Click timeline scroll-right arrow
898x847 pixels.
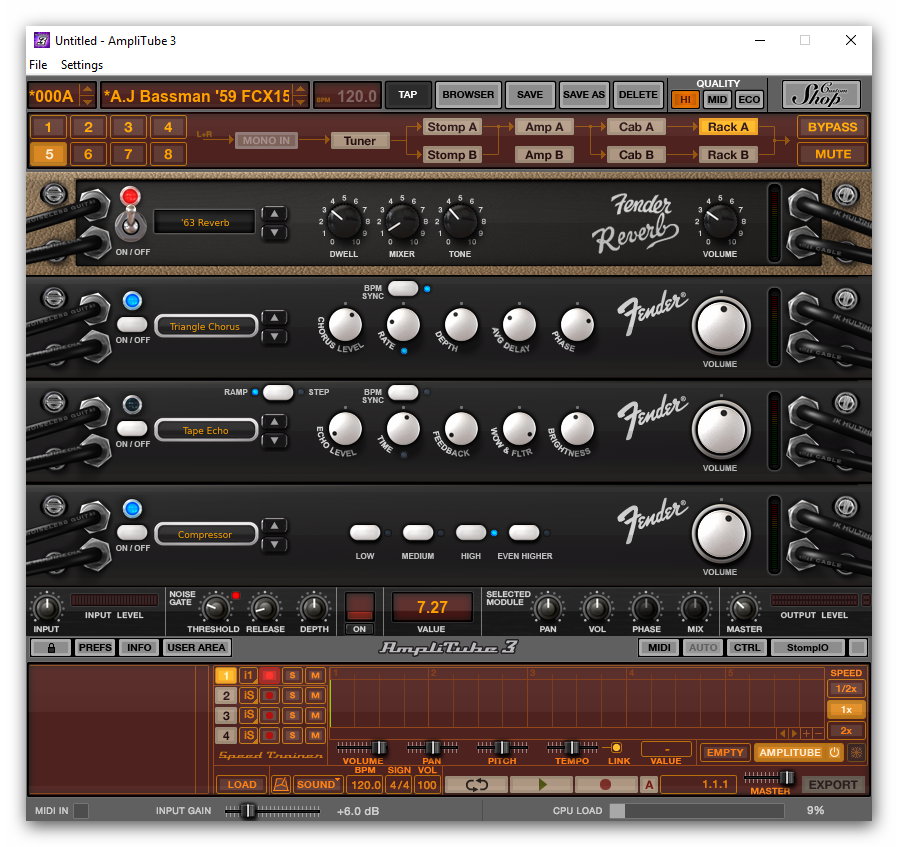point(794,733)
